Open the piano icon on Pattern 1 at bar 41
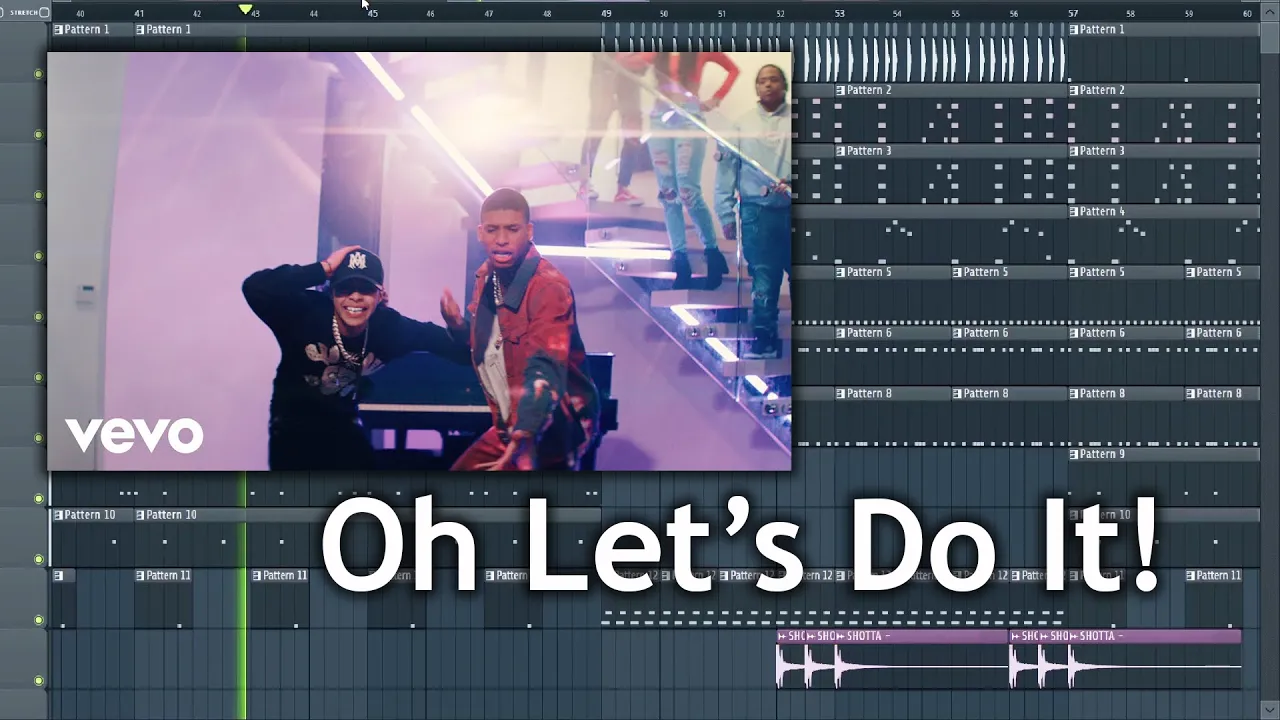 click(x=140, y=30)
